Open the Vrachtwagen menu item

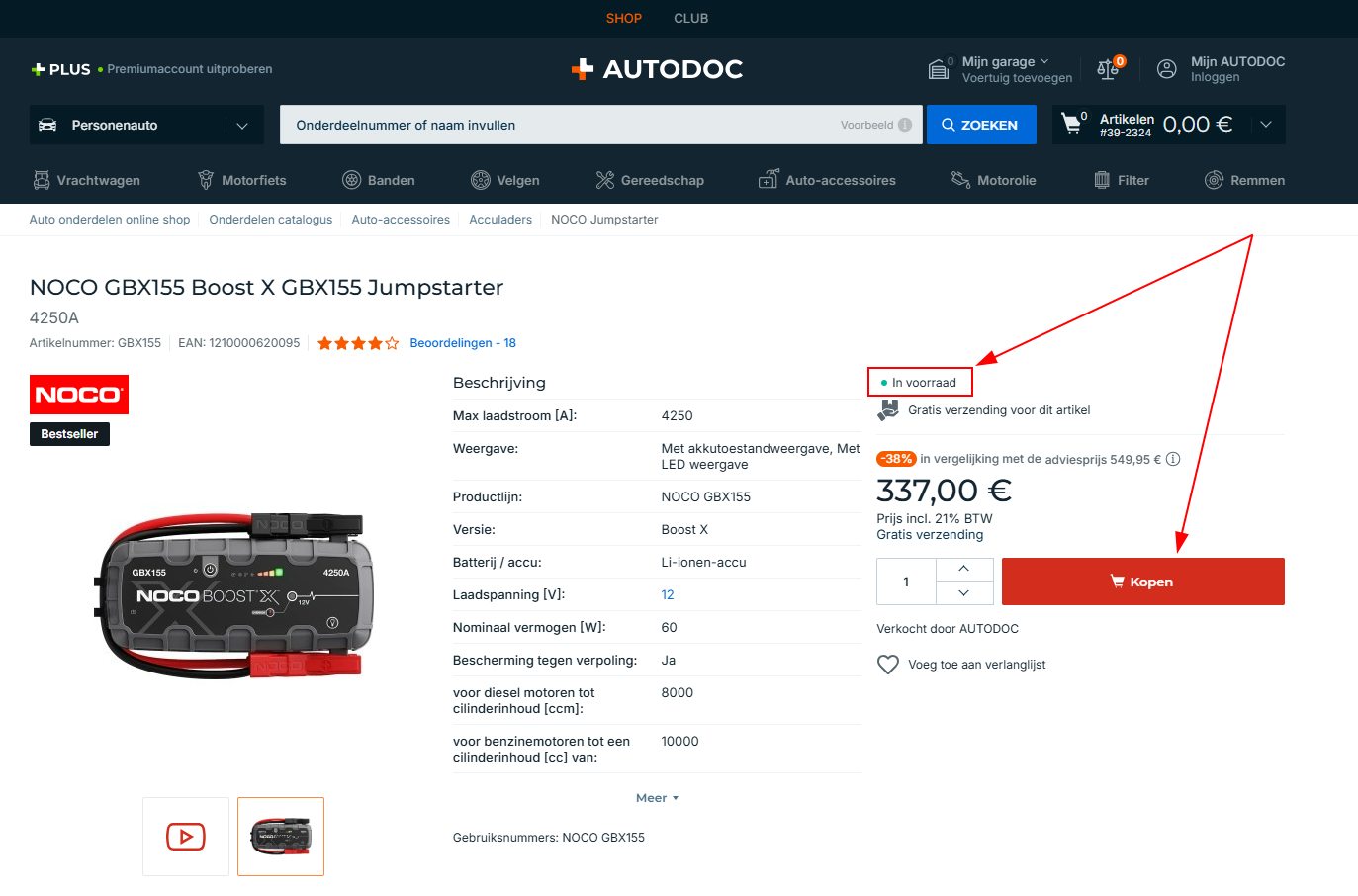point(86,180)
